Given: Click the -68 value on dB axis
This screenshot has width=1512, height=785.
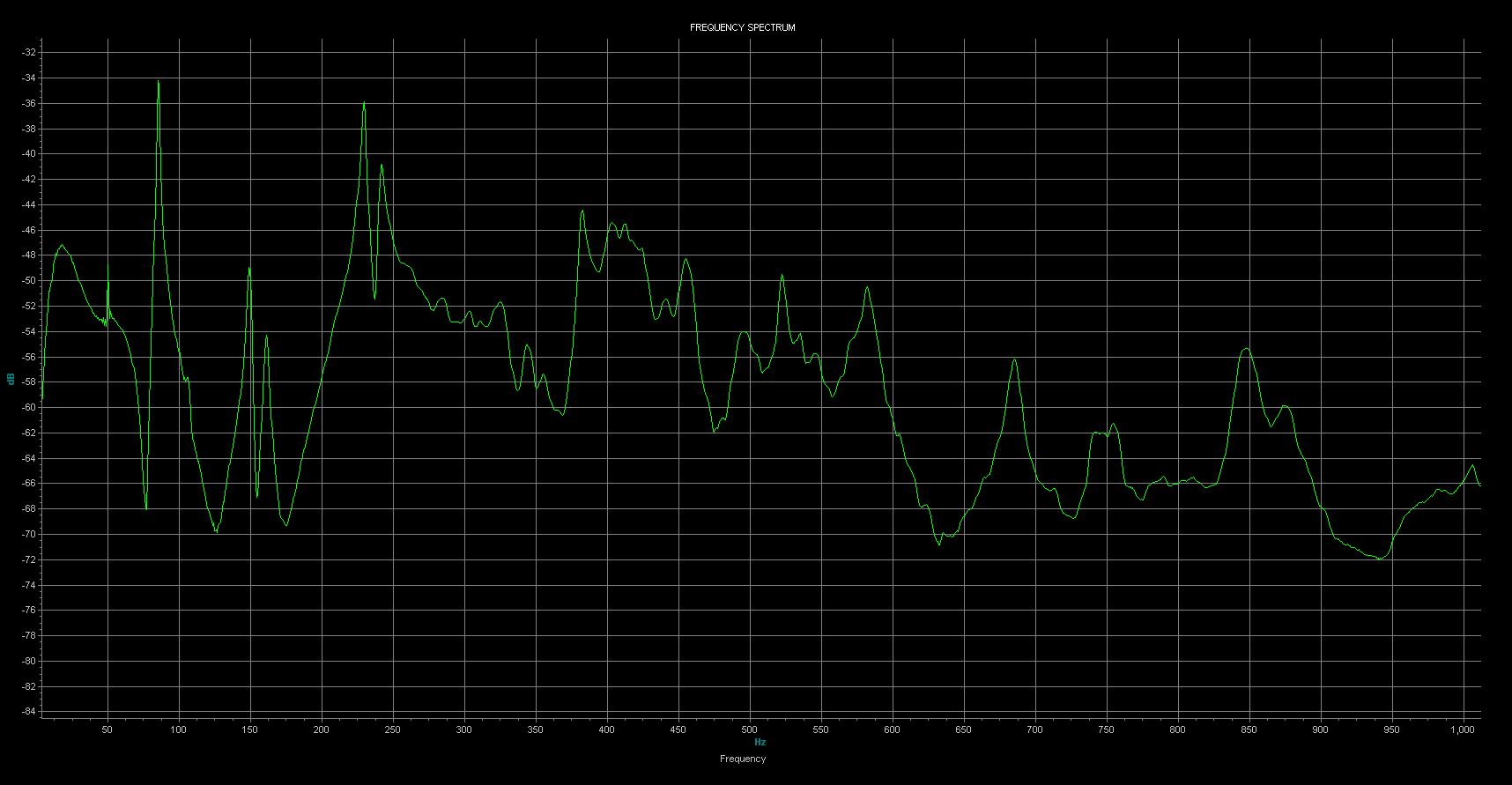Looking at the screenshot, I should pos(29,509).
